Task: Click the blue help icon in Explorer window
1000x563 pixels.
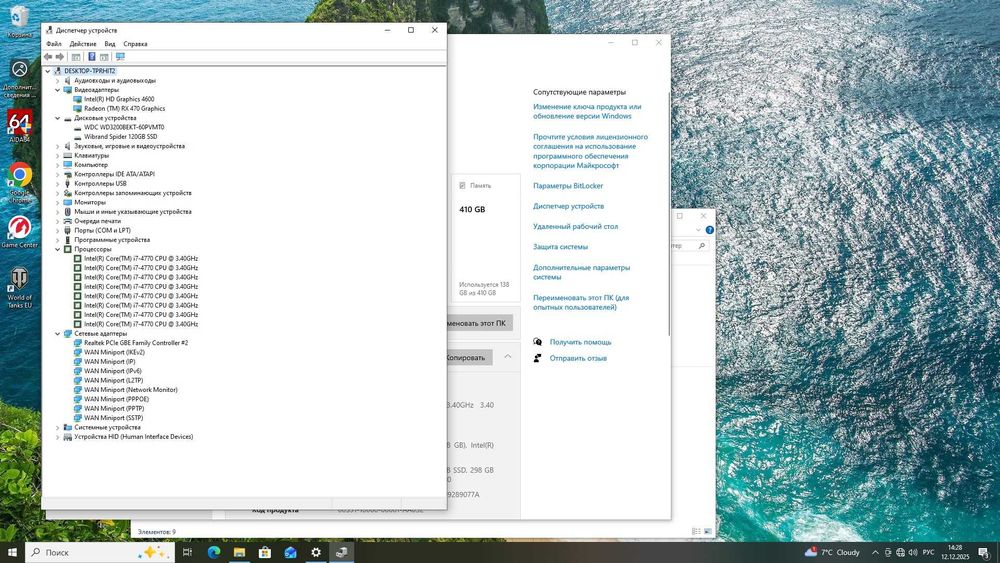Action: click(x=710, y=230)
